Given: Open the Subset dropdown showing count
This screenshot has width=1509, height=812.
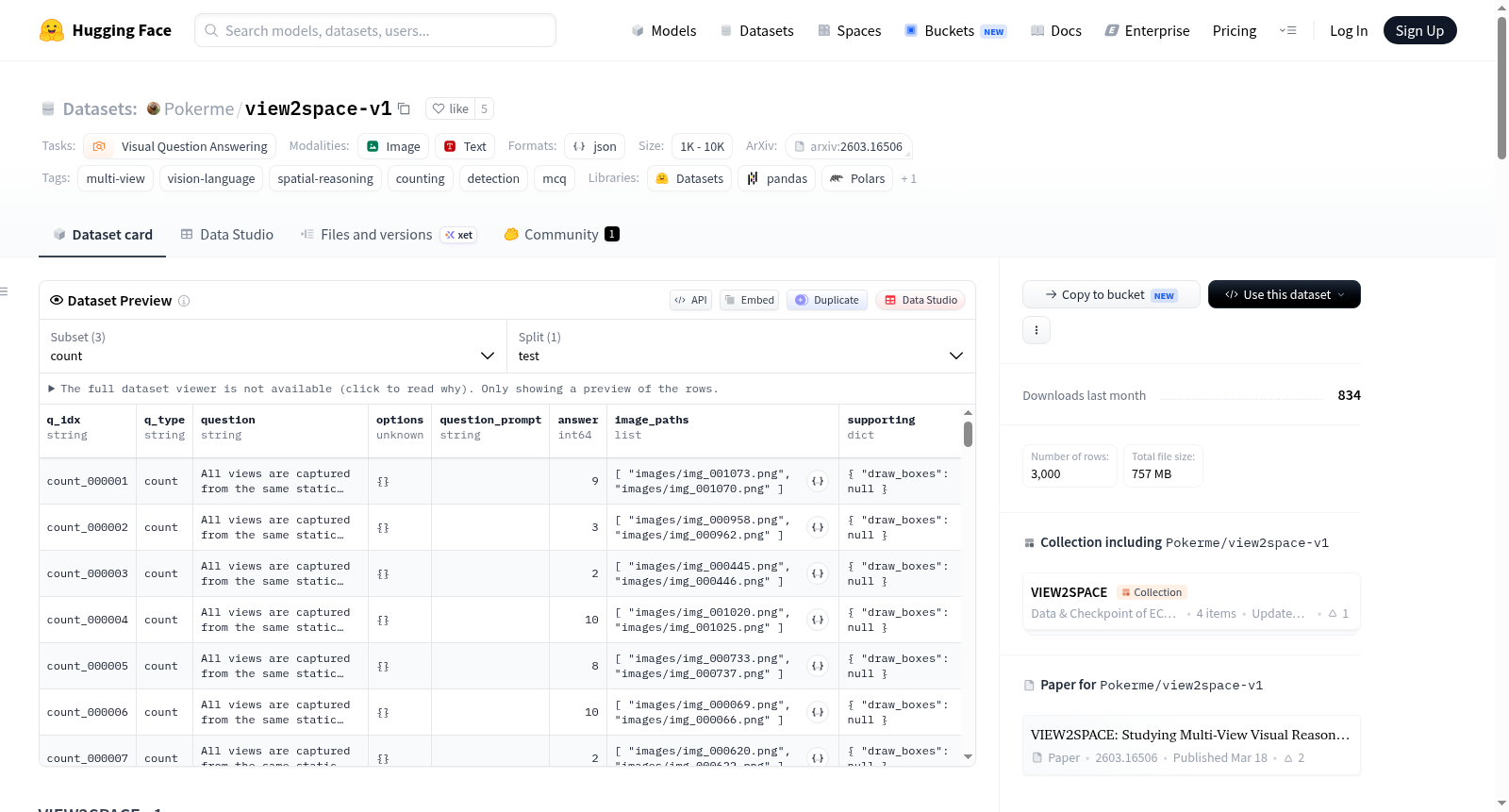Looking at the screenshot, I should point(273,346).
